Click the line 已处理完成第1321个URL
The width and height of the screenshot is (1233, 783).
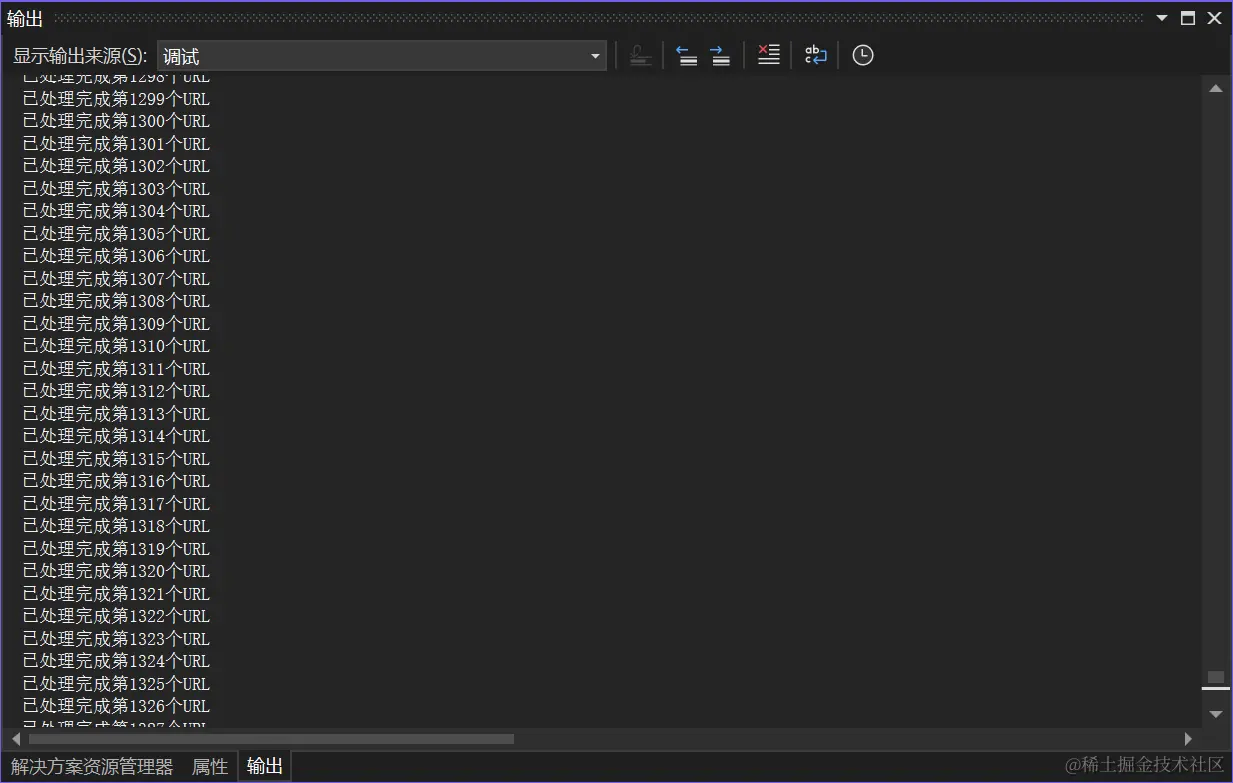(x=116, y=594)
